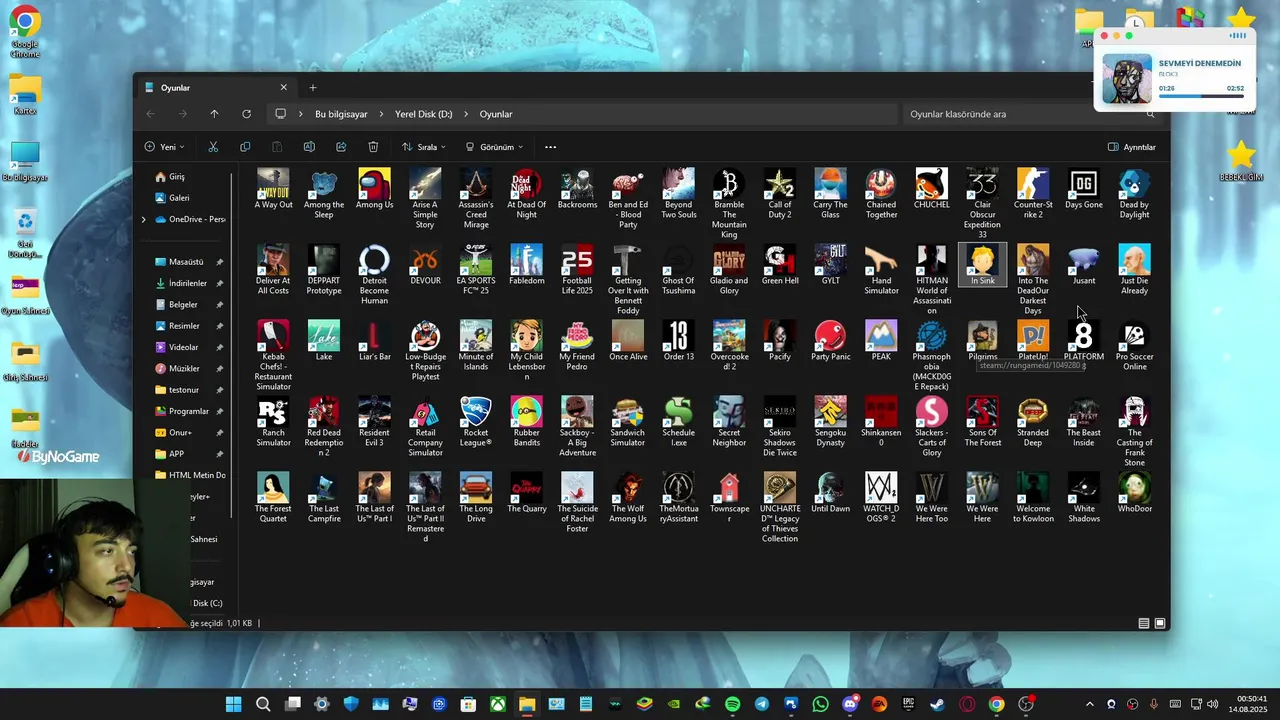
Task: Open Google Chrome desktop shortcut
Action: click(25, 32)
